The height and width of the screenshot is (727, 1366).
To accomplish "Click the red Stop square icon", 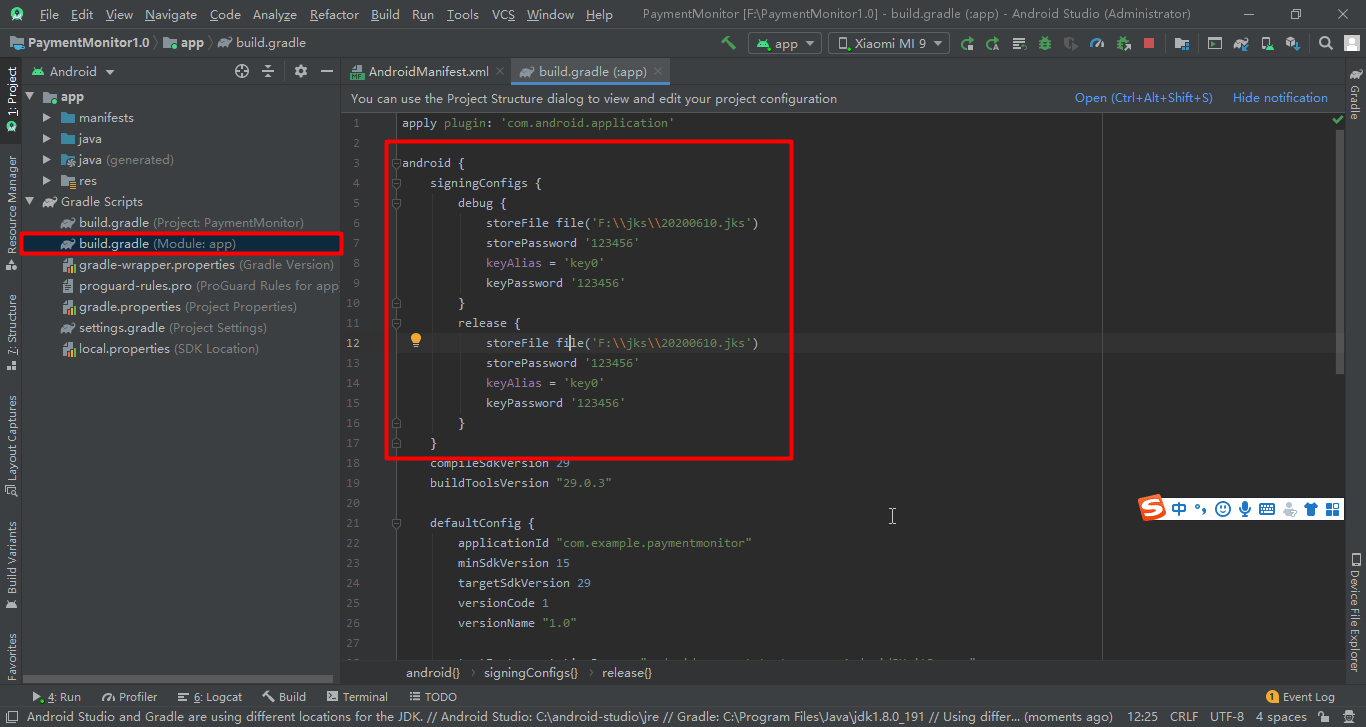I will (1149, 43).
